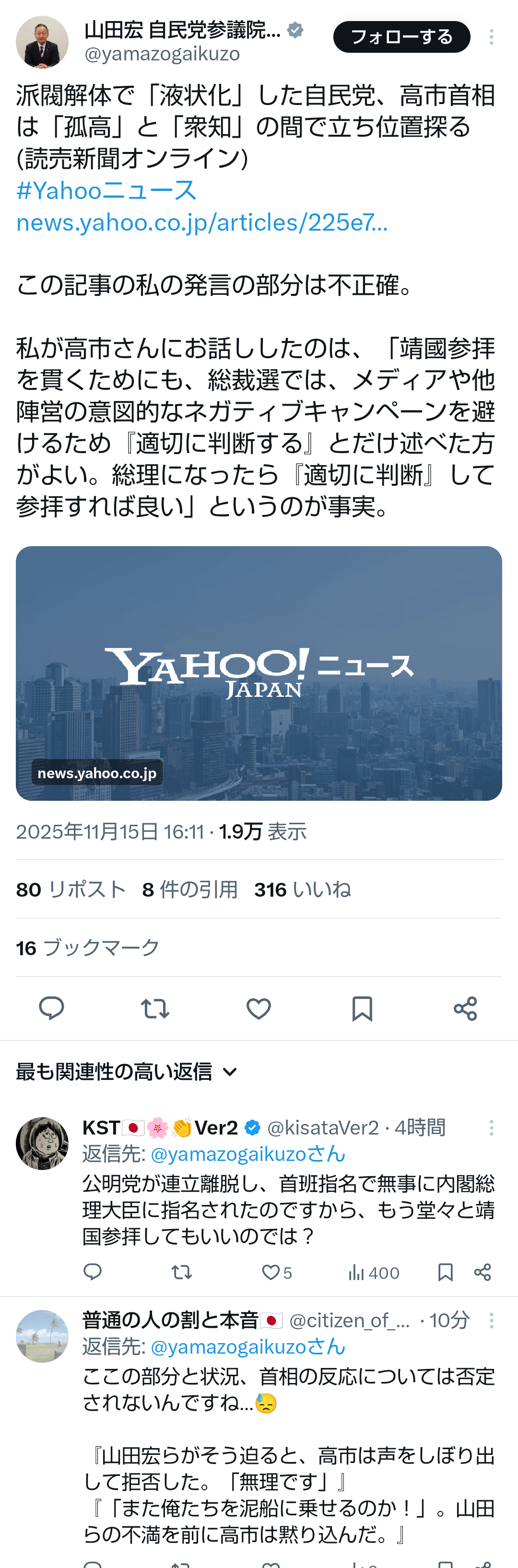Repost the main post via retweet icon
The image size is (518, 1568).
(155, 1008)
